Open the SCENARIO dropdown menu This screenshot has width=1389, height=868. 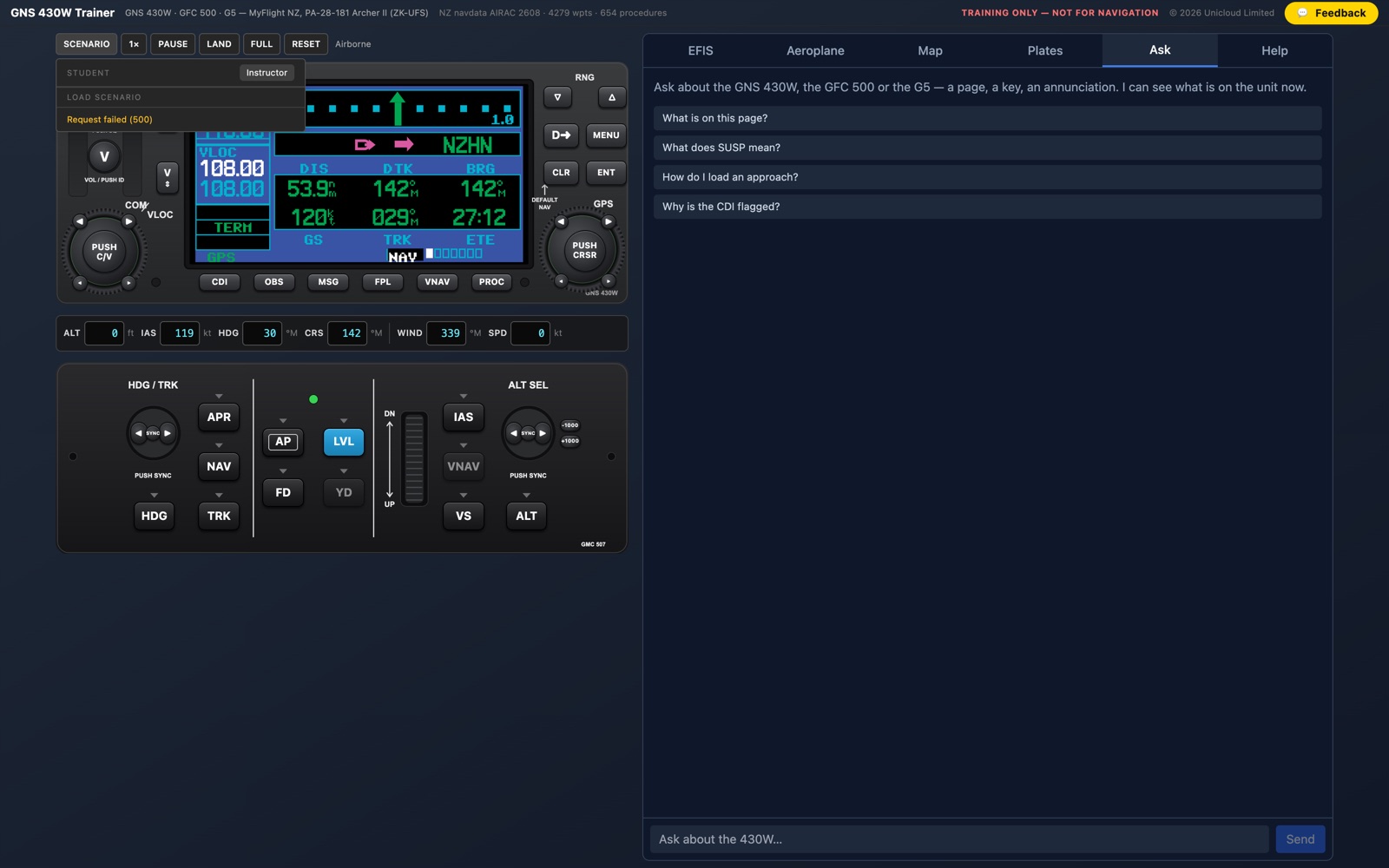pos(87,44)
